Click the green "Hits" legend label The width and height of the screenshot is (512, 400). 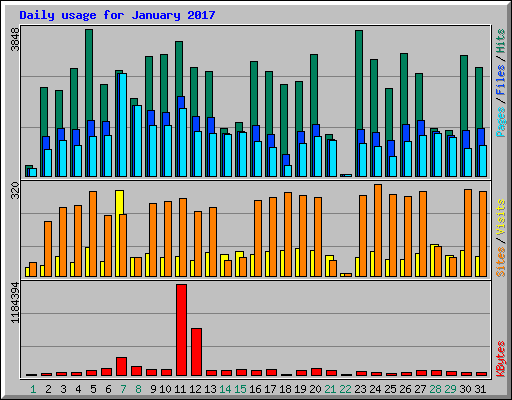coord(501,41)
